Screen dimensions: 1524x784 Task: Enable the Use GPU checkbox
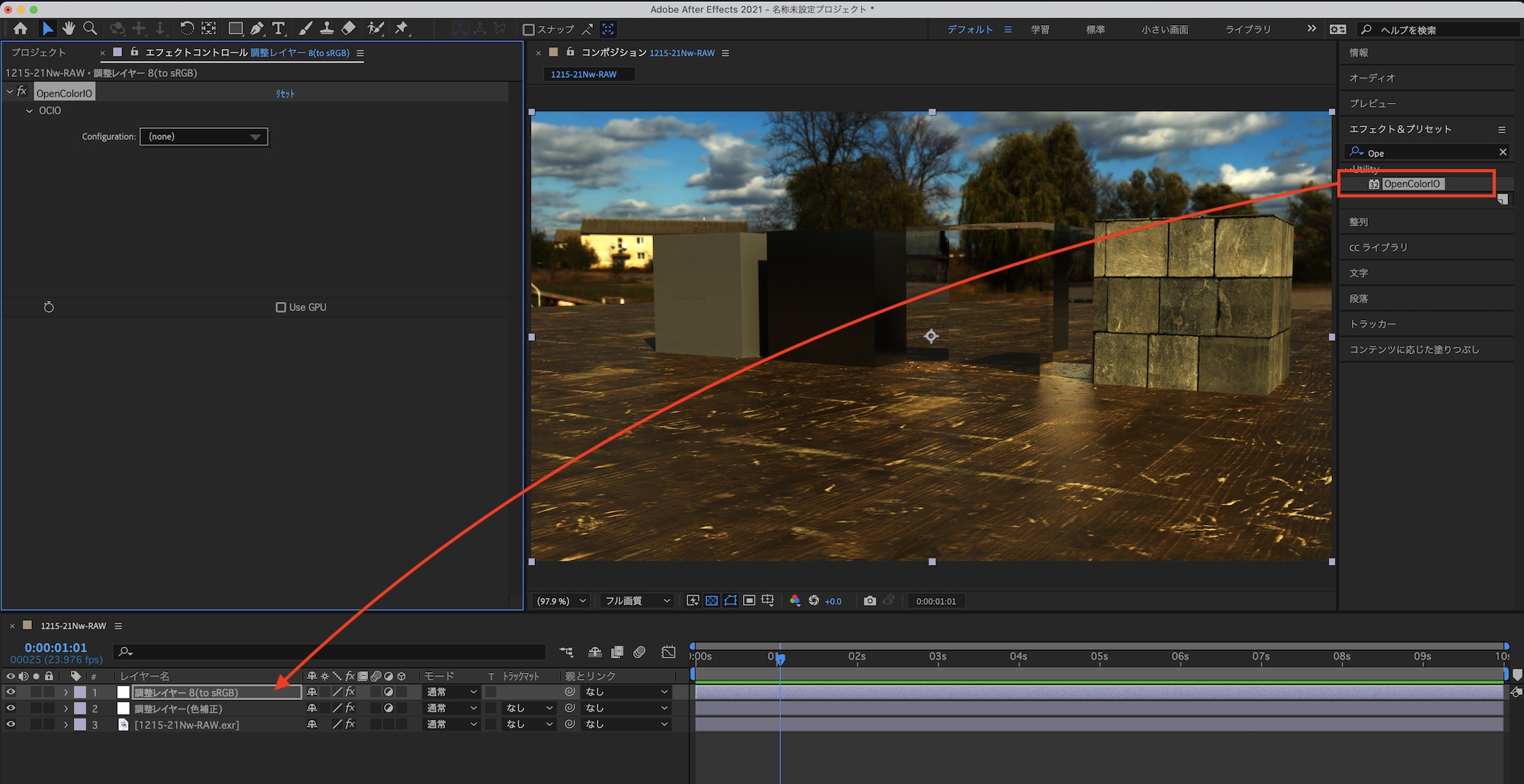coord(280,307)
